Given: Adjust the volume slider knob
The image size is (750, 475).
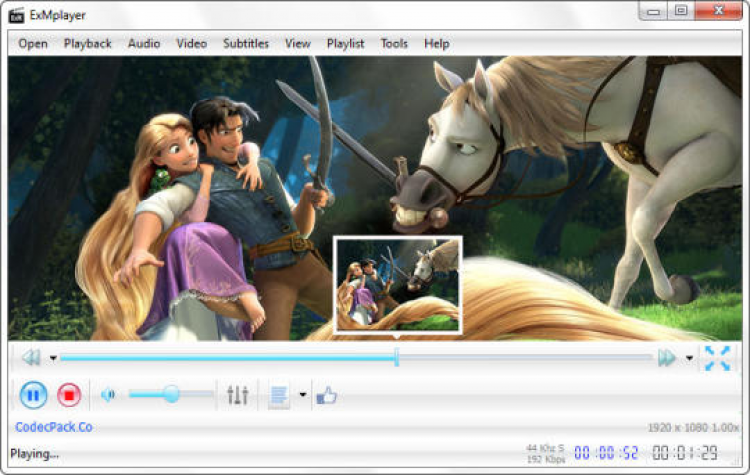Looking at the screenshot, I should pos(171,394).
